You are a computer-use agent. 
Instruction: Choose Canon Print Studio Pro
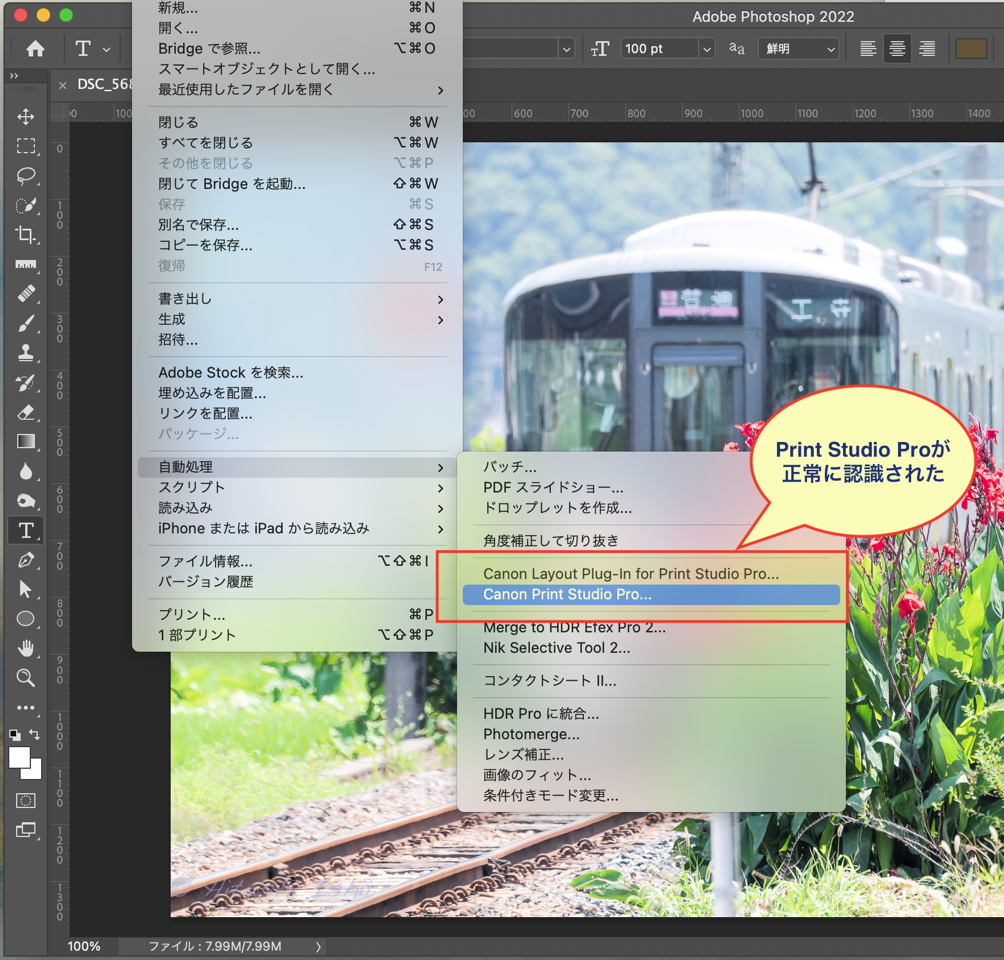[x=651, y=594]
